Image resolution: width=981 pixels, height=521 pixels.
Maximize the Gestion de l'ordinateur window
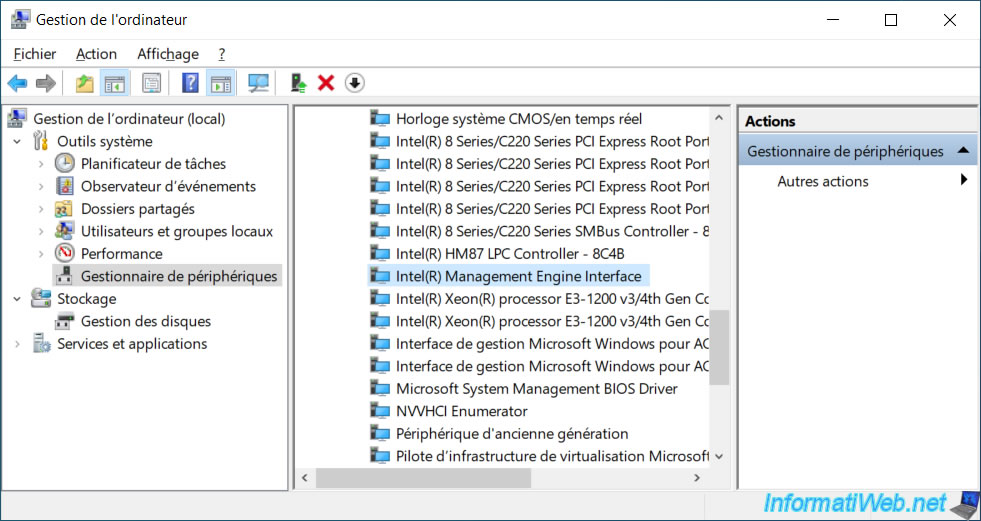[x=891, y=20]
